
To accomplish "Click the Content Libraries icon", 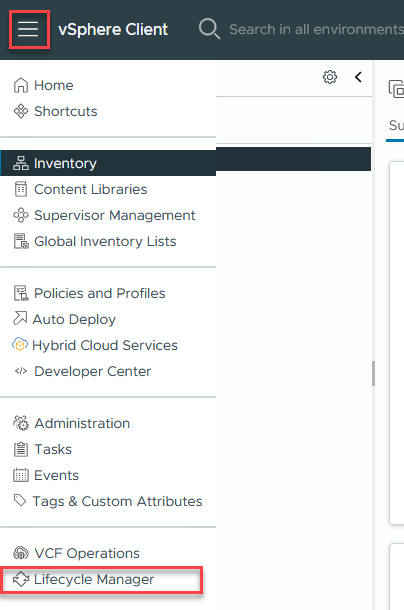I will tap(21, 189).
